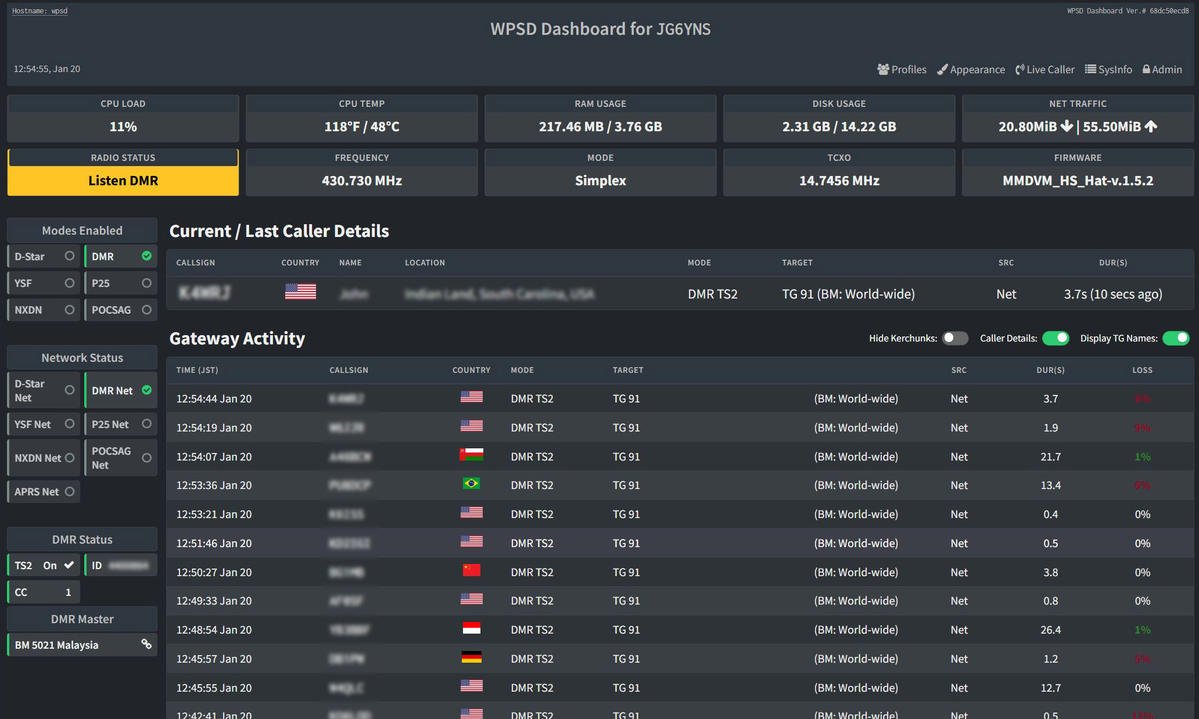Click the 14.7456 MHz TCXO value
Image resolution: width=1199 pixels, height=719 pixels.
pos(839,181)
